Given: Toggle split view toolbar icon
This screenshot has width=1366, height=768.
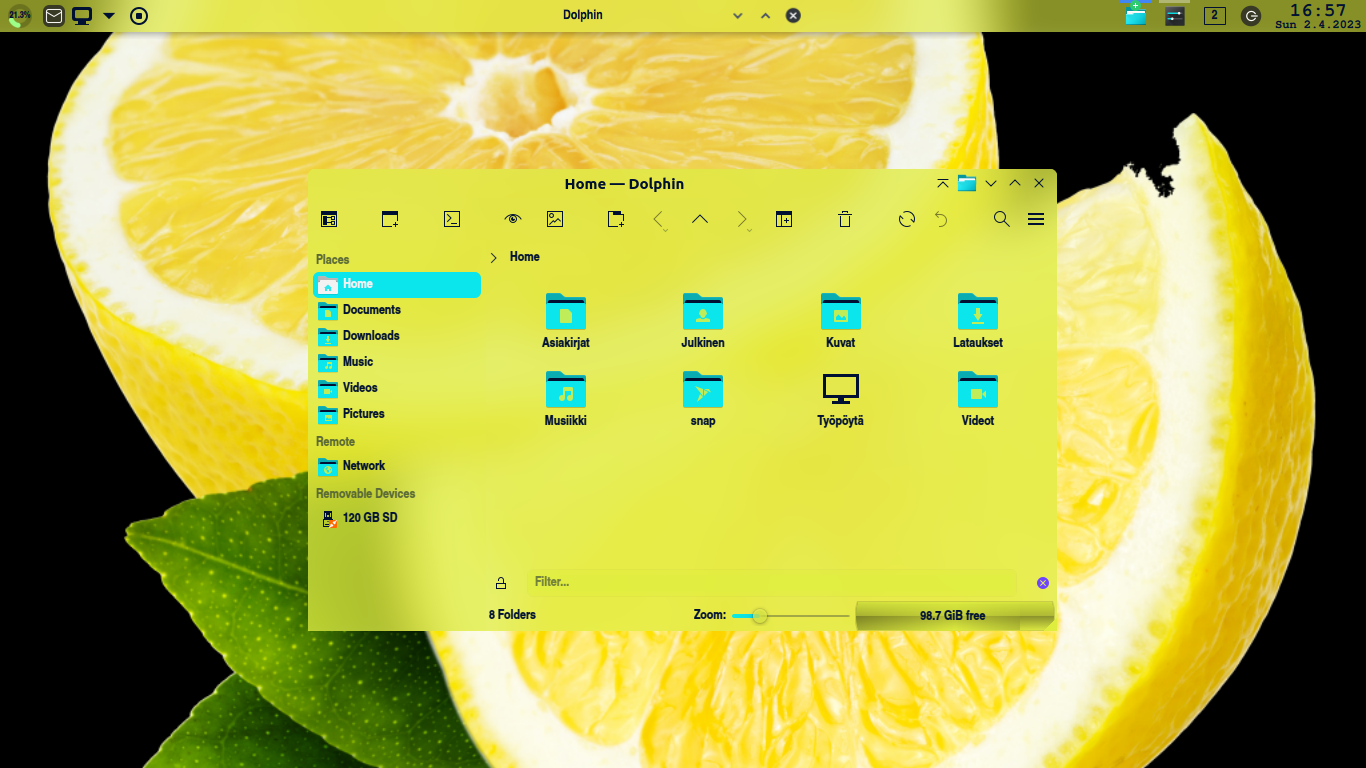Looking at the screenshot, I should click(784, 219).
